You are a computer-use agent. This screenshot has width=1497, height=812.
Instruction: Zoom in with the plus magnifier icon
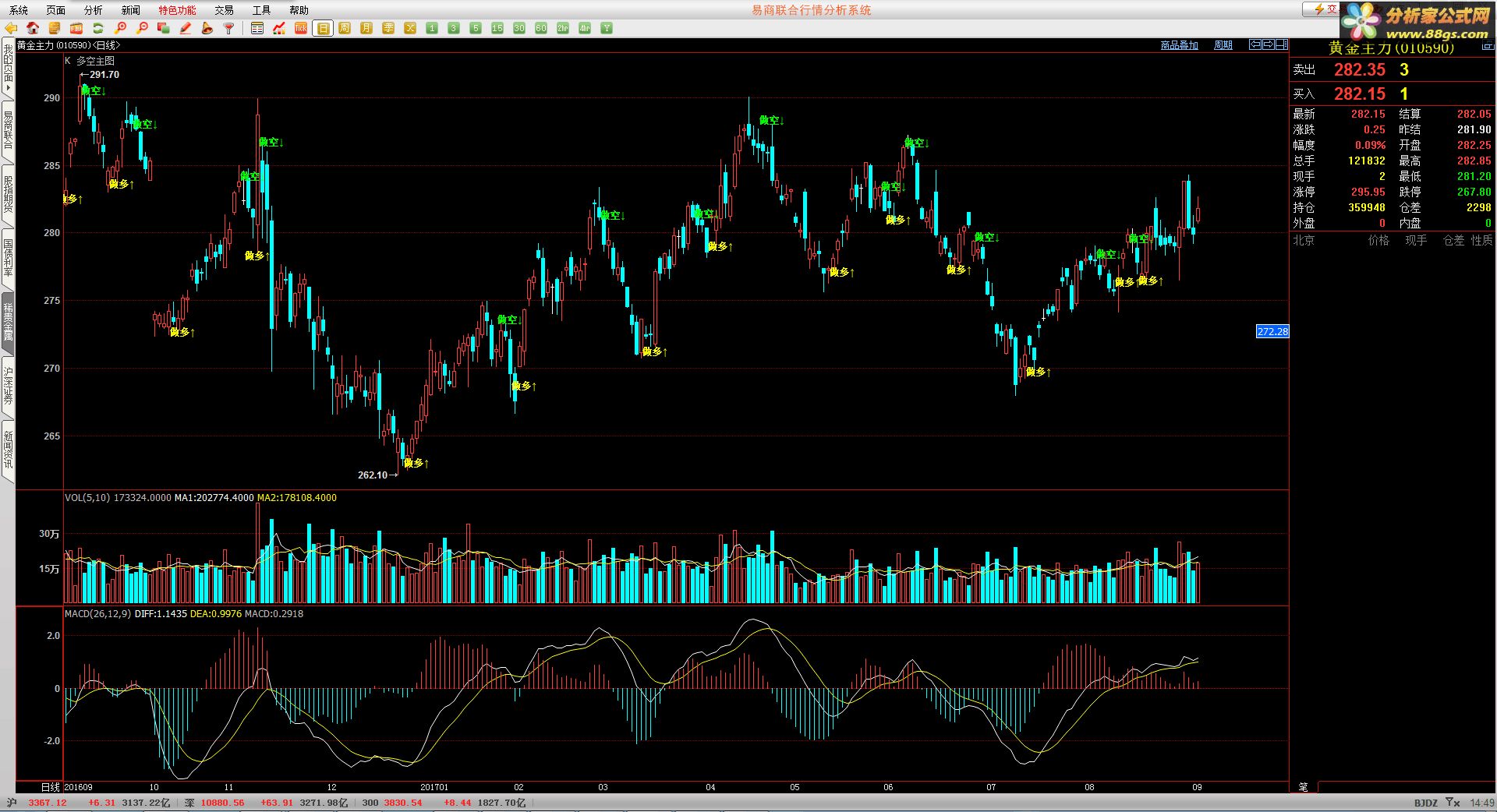120,28
